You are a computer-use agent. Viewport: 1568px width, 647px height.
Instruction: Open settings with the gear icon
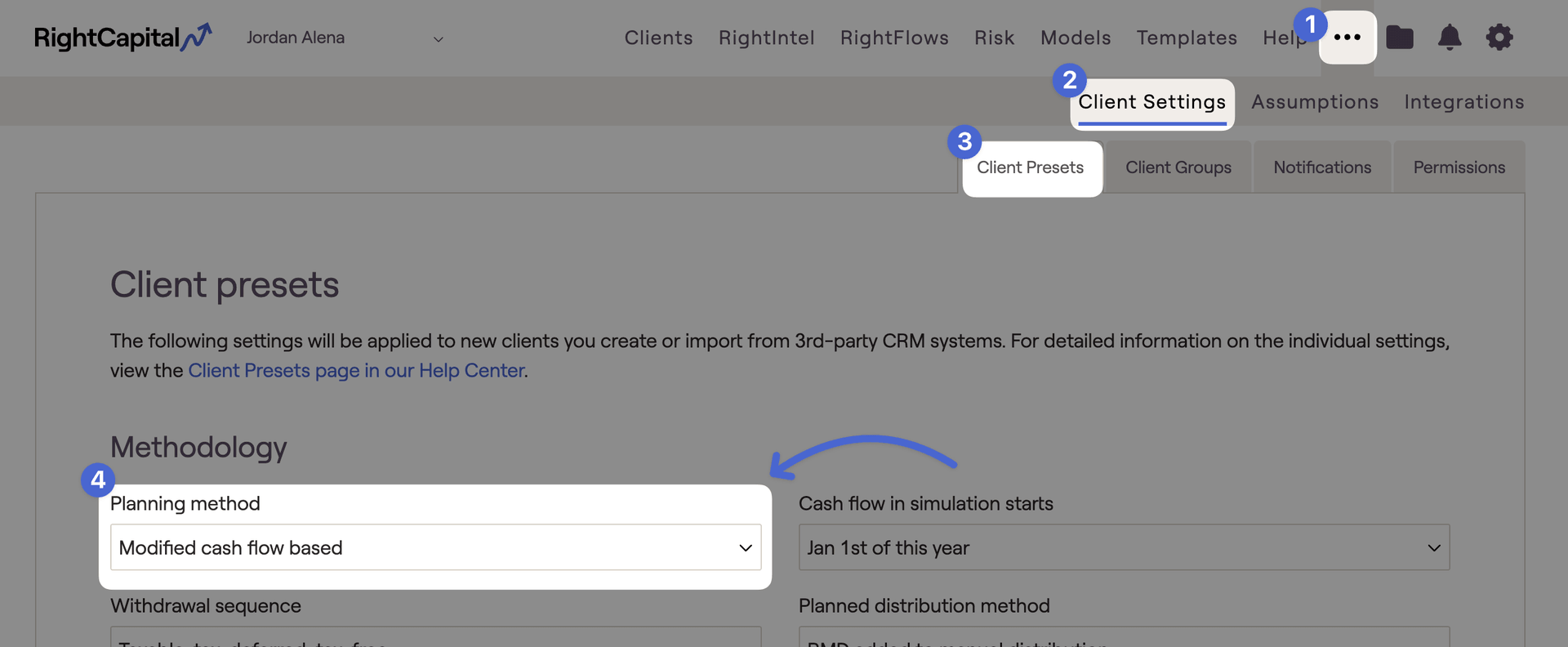click(x=1499, y=38)
